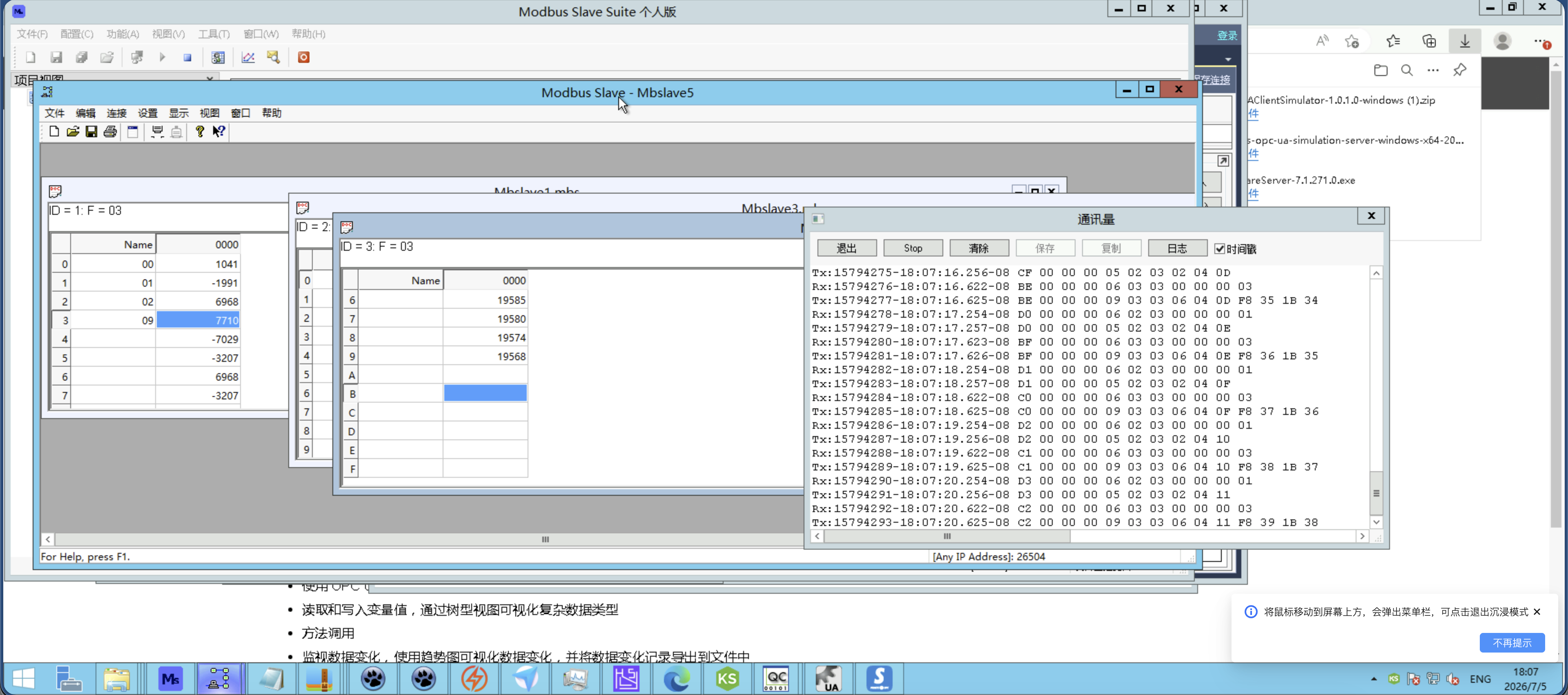Click New document icon in Mbslave5 toolbar
Viewport: 1568px width, 695px height.
click(x=54, y=131)
